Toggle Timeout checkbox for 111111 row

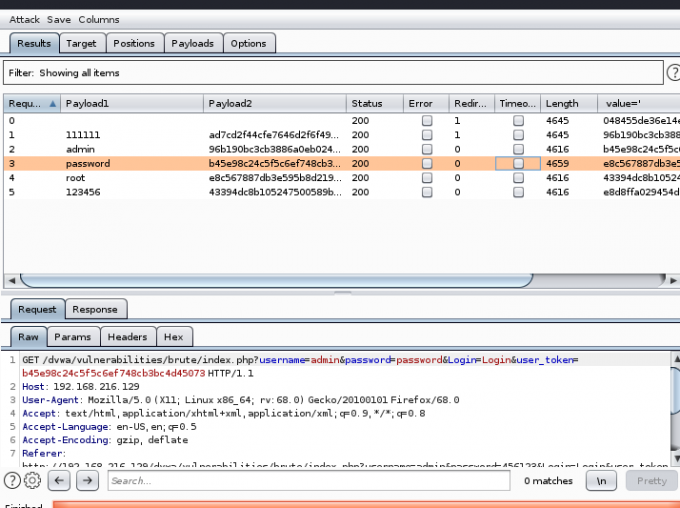(518, 135)
